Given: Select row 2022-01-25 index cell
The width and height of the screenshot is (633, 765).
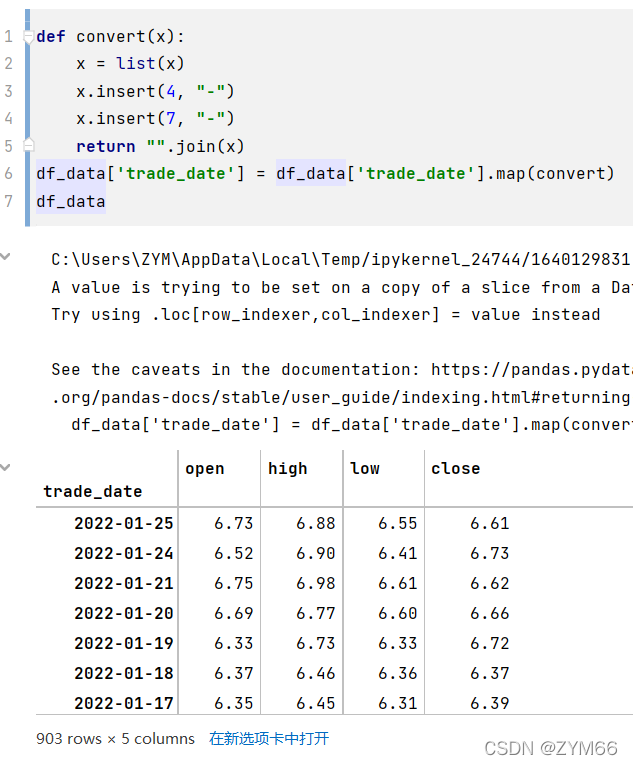Looking at the screenshot, I should click(x=123, y=523).
